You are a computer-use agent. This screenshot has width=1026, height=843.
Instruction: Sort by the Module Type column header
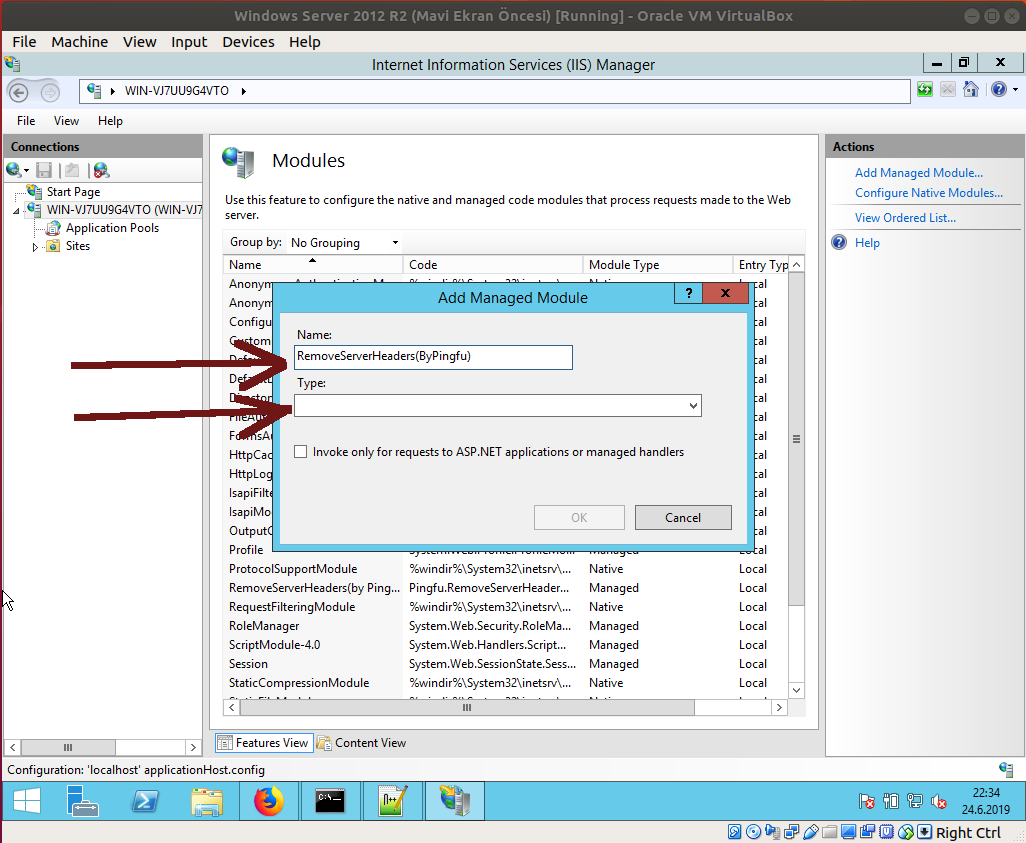tap(658, 264)
